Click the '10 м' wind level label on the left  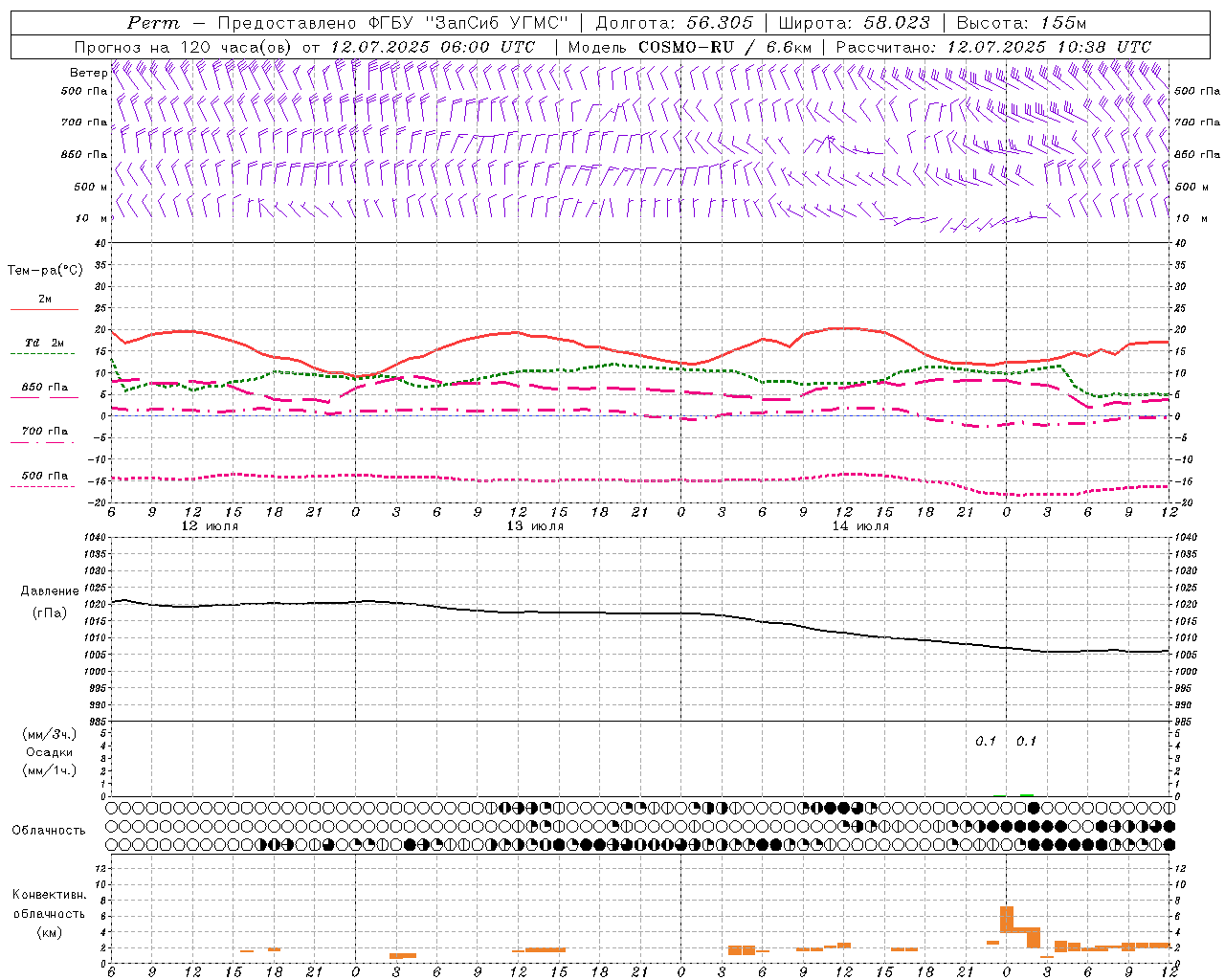coord(90,218)
